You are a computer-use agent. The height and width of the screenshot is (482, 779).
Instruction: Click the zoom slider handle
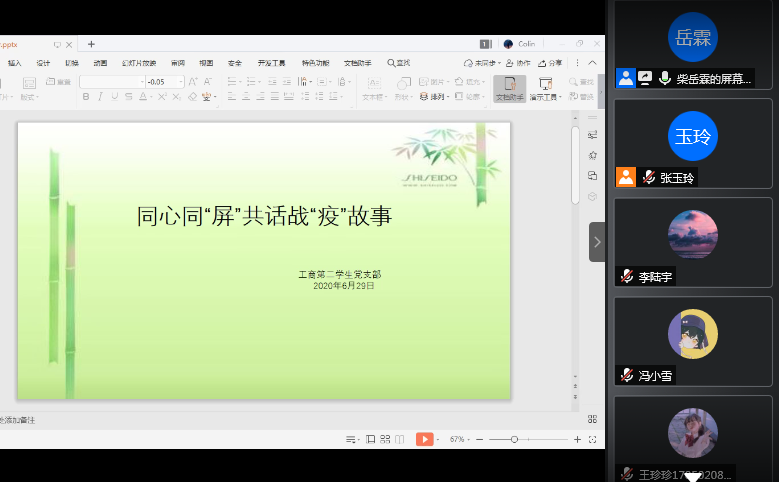(514, 439)
